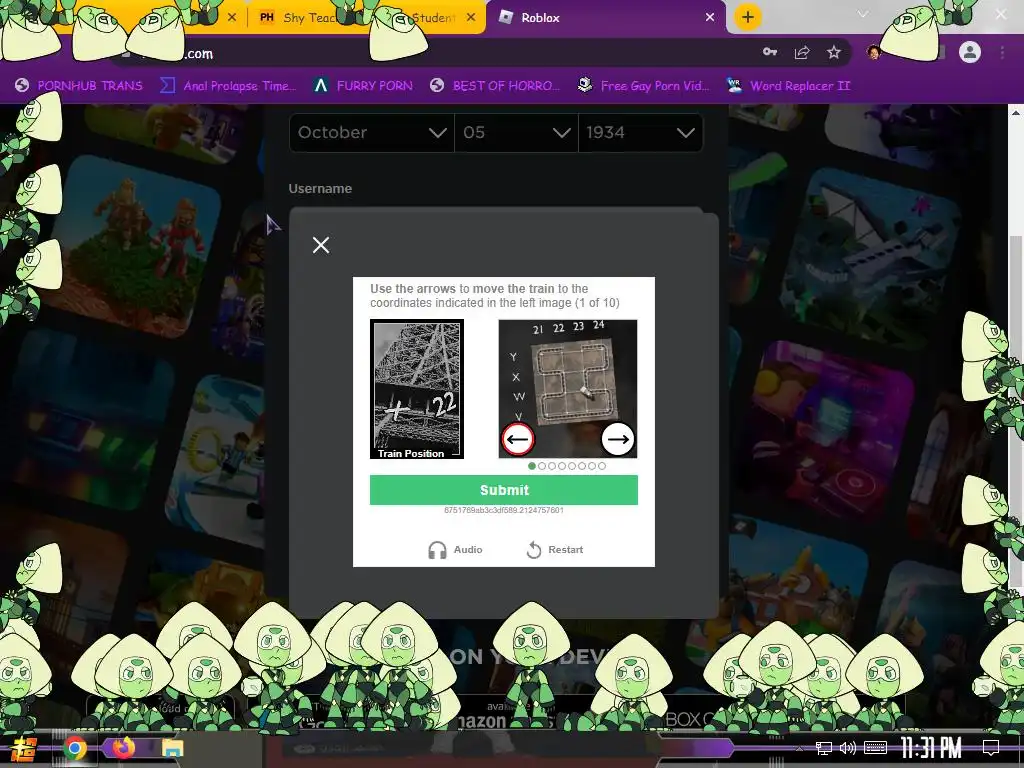Open the Chrome profile avatar
The image size is (1024, 768).
click(x=970, y=52)
